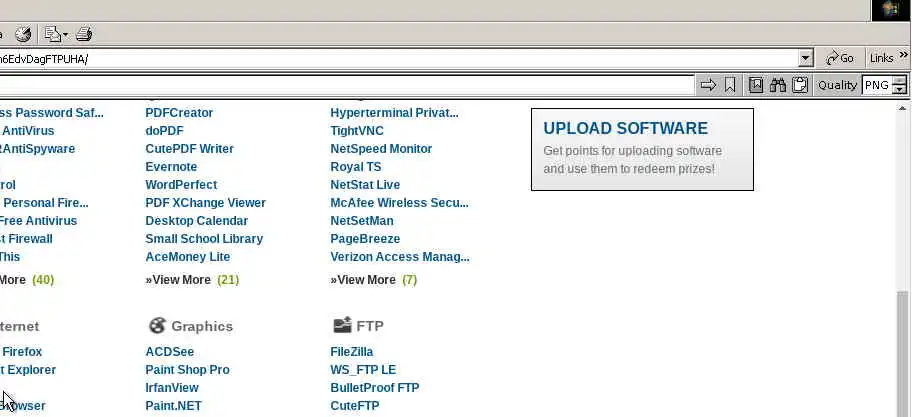Click the Go button beside address bar
The height and width of the screenshot is (417, 912).
click(x=840, y=58)
